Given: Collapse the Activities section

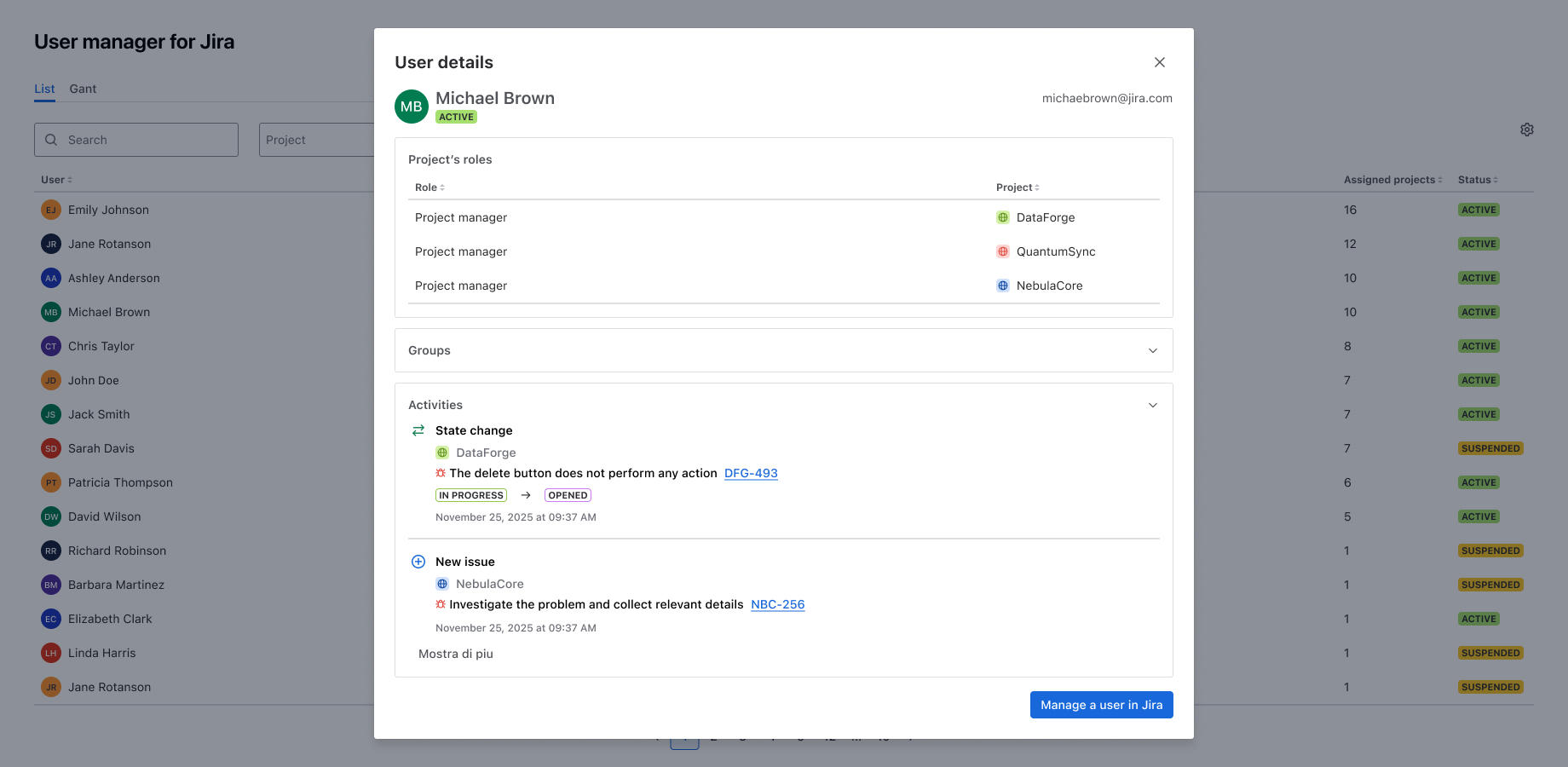Looking at the screenshot, I should (1153, 405).
